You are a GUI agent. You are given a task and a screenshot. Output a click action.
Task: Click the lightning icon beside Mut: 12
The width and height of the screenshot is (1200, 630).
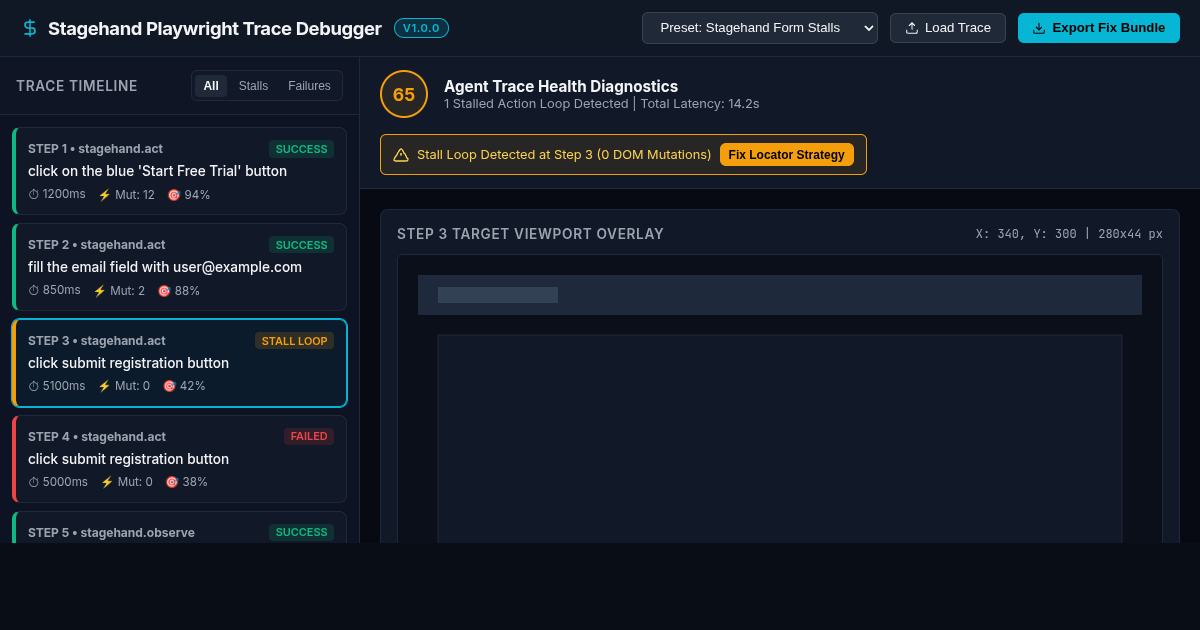(104, 195)
